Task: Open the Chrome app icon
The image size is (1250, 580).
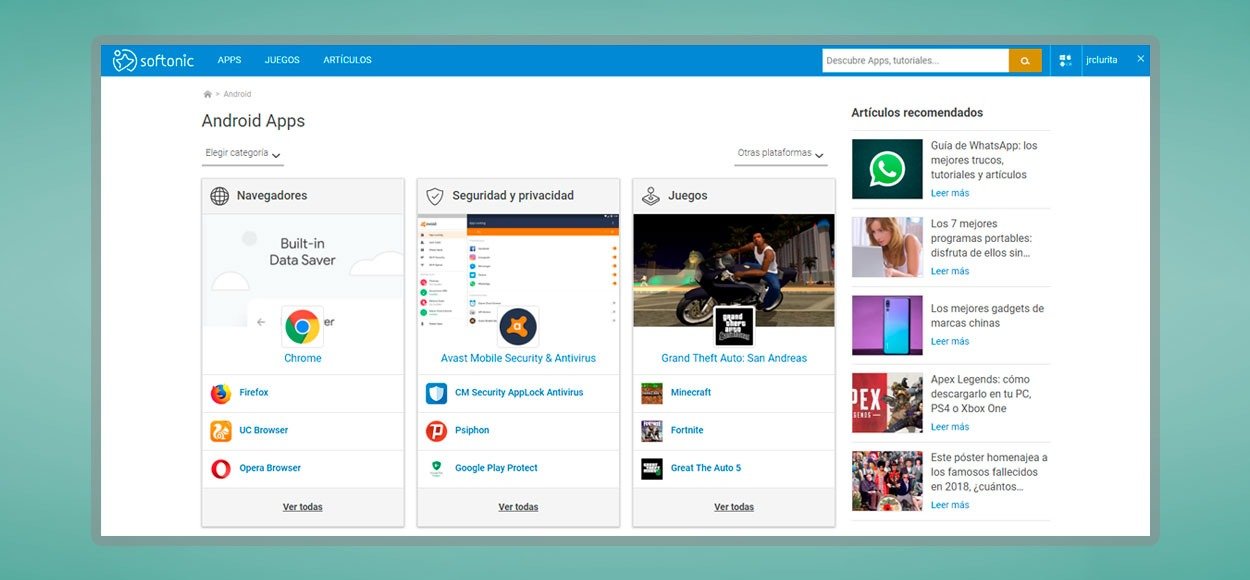Action: 302,327
